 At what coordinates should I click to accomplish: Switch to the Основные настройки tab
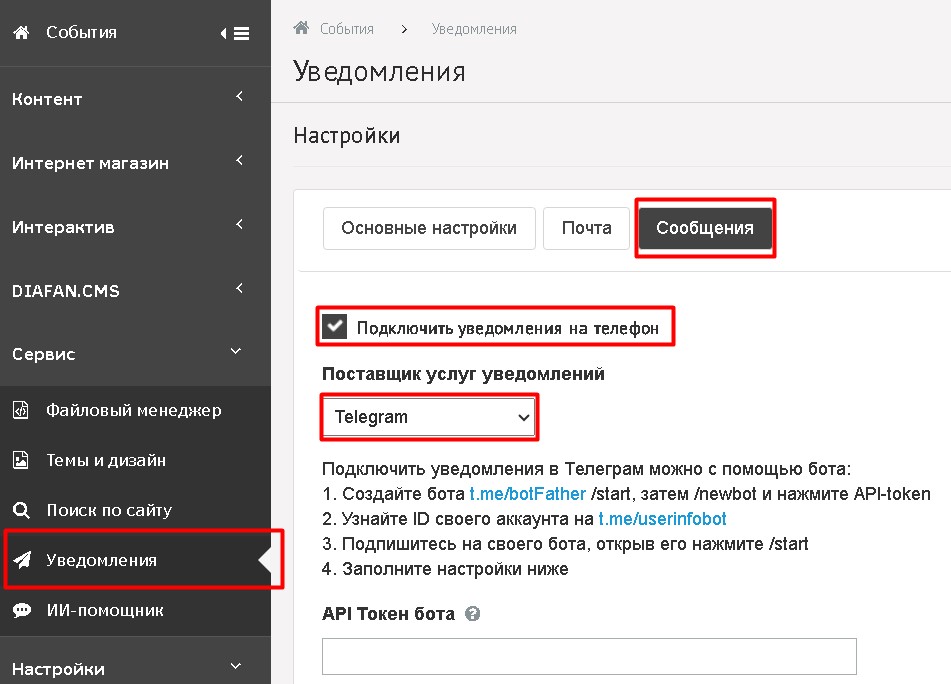point(429,228)
